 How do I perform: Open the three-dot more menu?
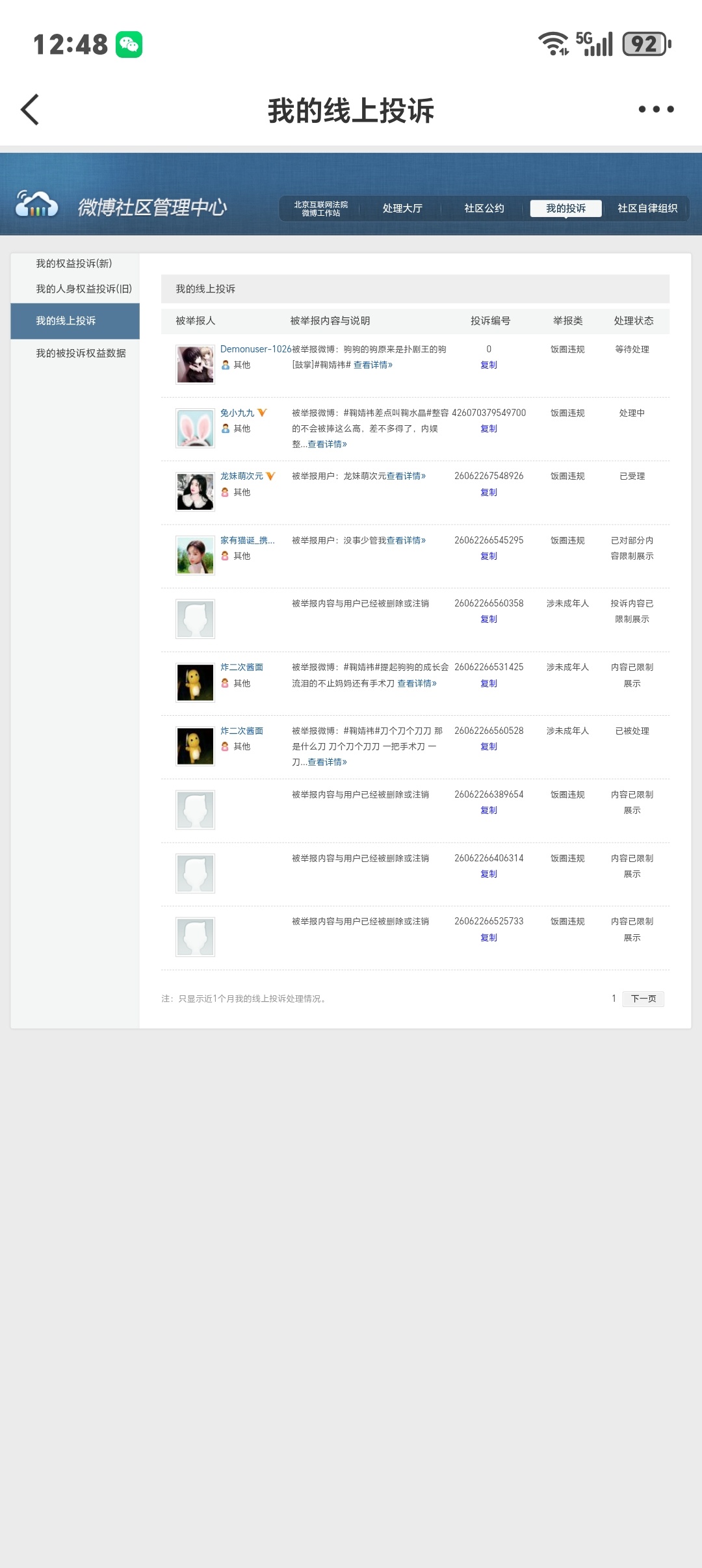656,109
